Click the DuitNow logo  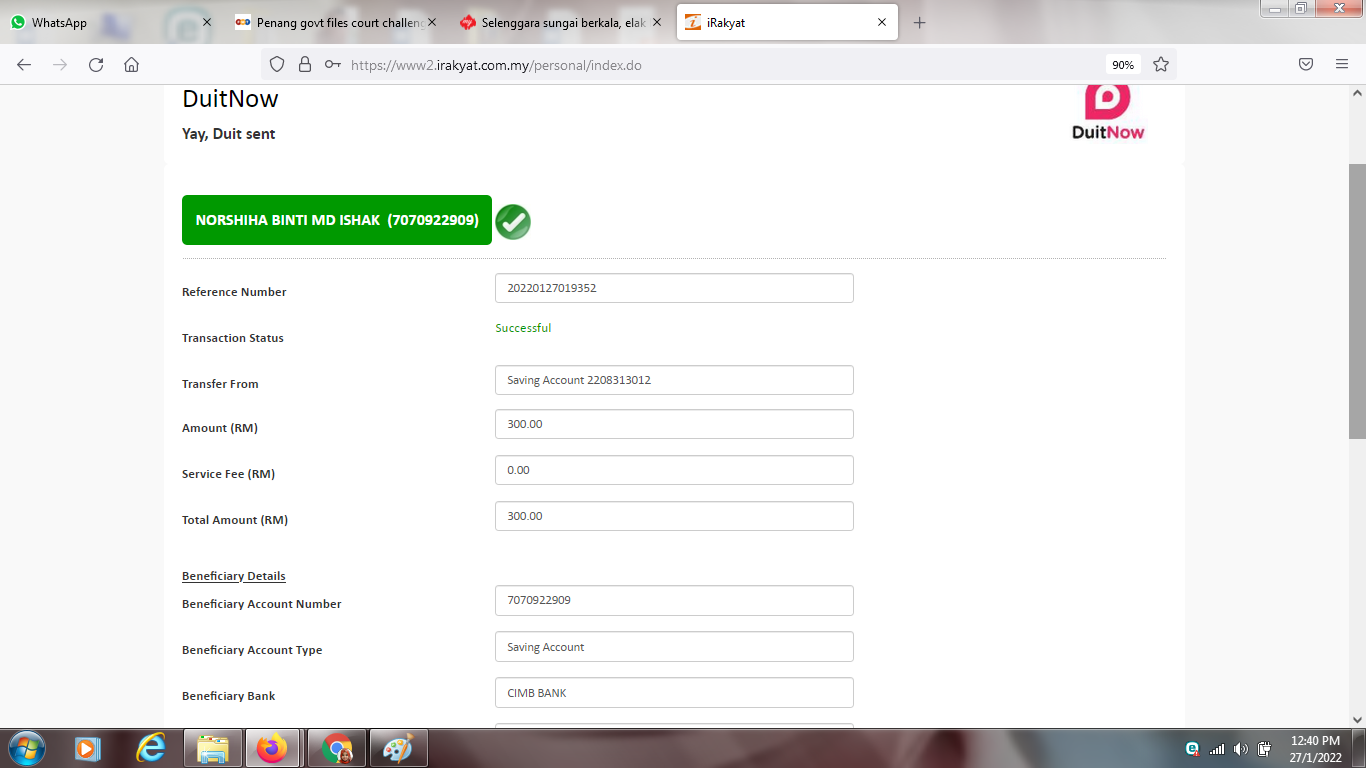[x=1108, y=112]
